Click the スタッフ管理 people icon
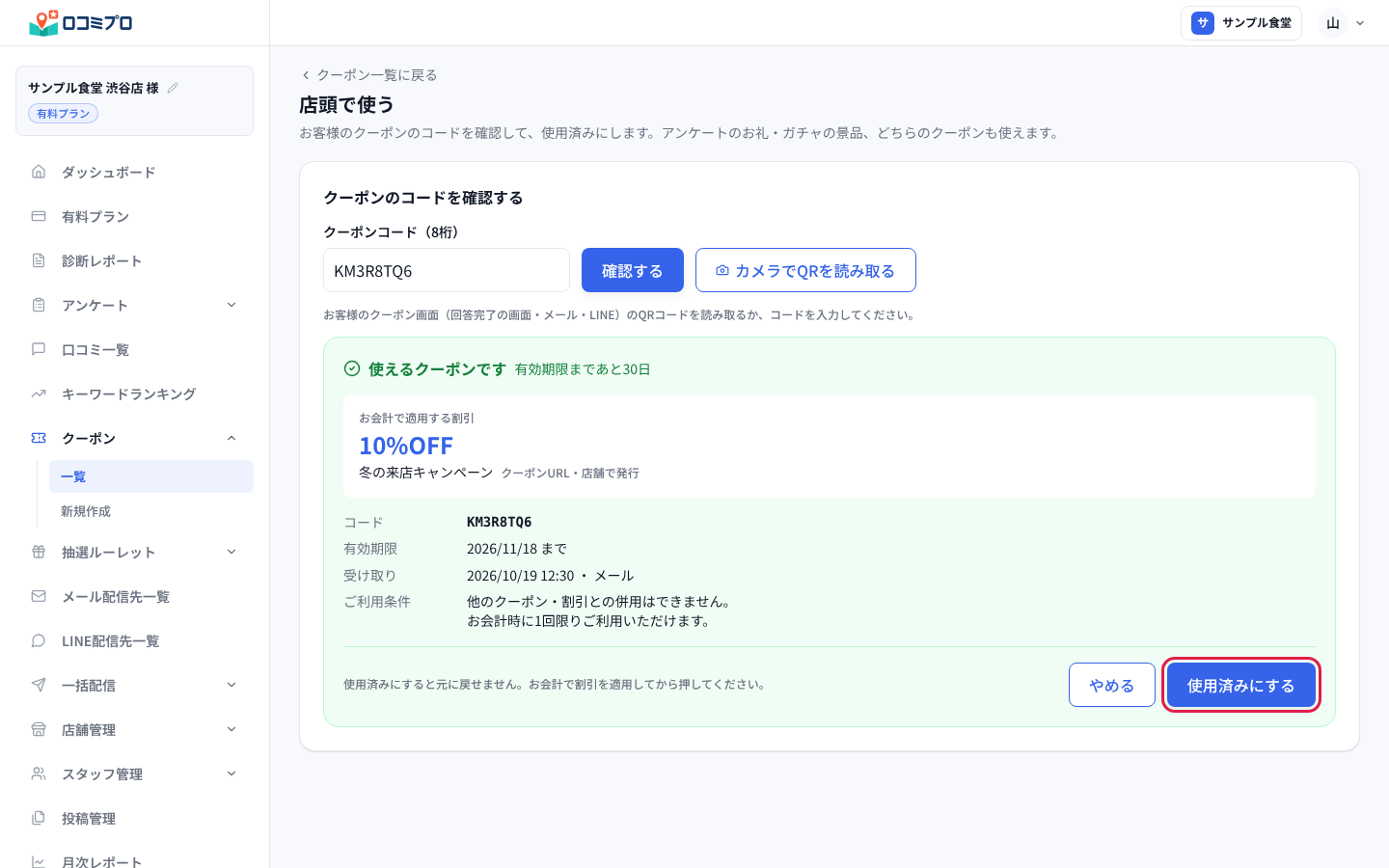1389x868 pixels. click(39, 773)
